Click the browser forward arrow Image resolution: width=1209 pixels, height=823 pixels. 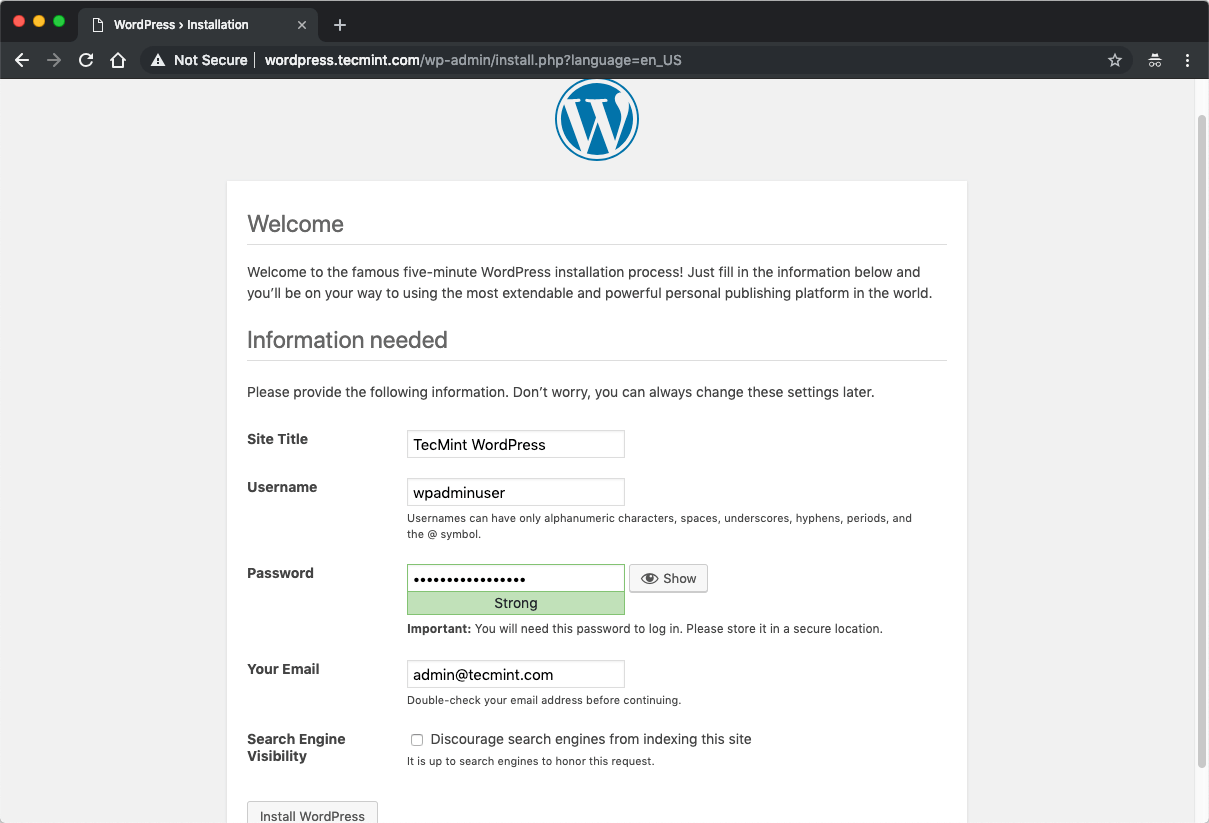click(x=54, y=60)
